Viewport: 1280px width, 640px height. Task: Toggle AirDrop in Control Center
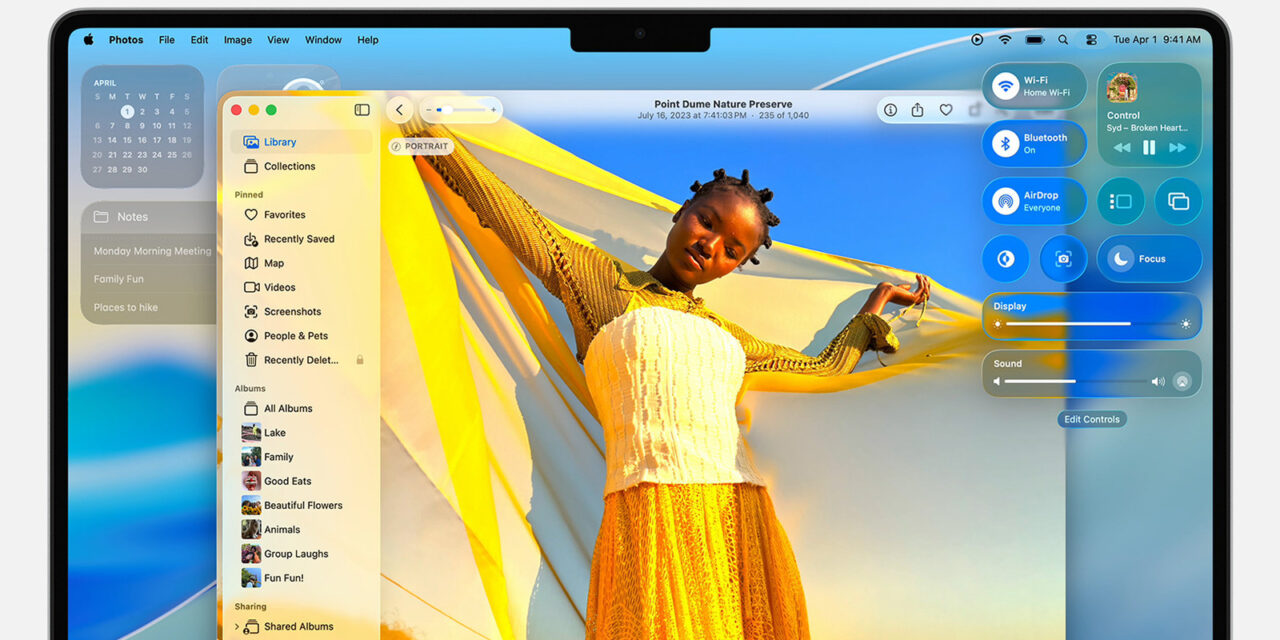pos(1005,201)
